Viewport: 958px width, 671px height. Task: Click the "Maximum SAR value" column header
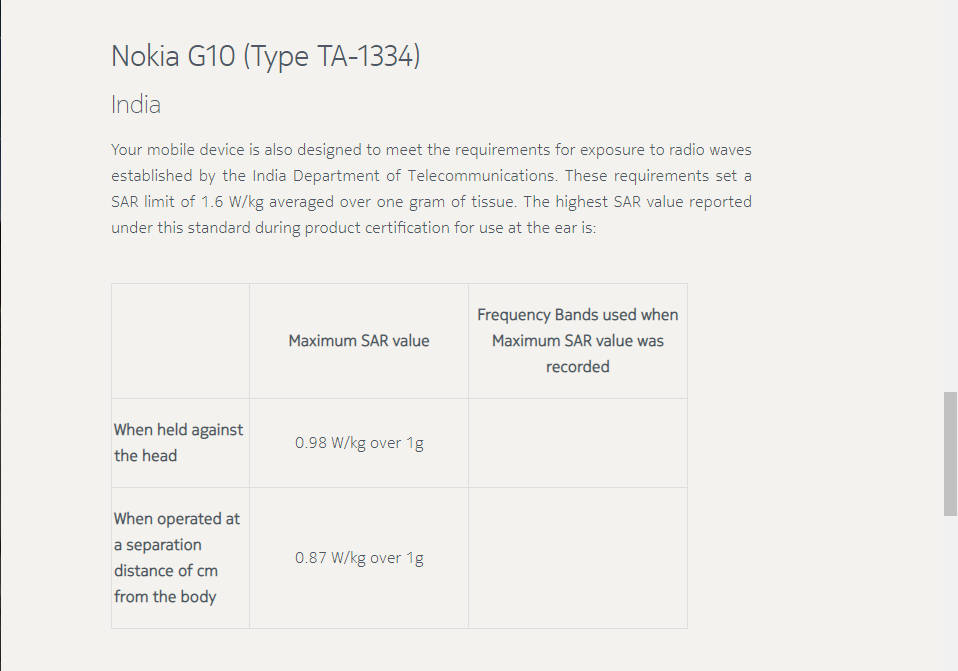tap(358, 341)
